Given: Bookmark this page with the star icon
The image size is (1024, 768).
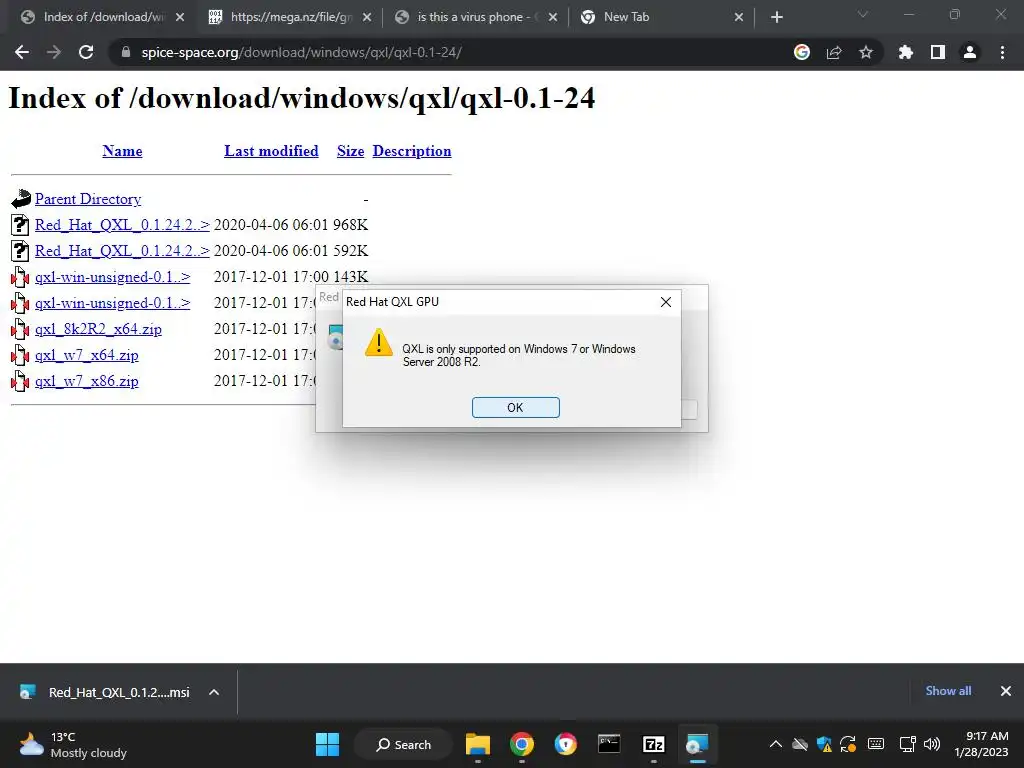Looking at the screenshot, I should (x=866, y=52).
